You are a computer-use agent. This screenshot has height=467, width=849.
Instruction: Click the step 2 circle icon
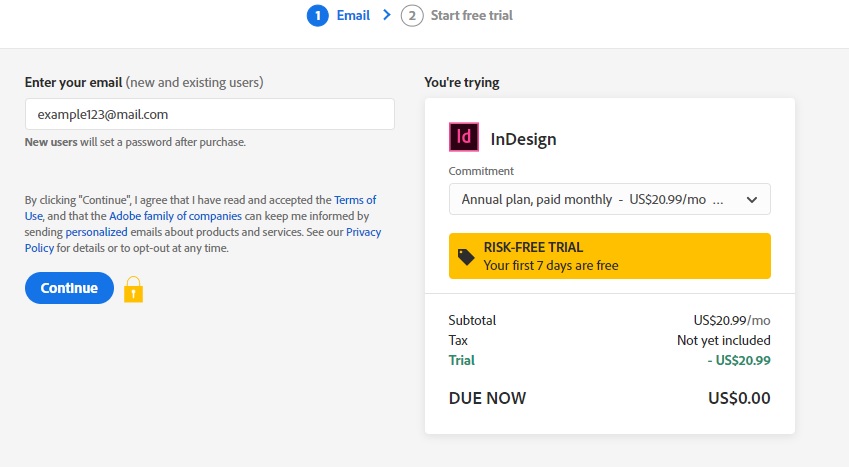pos(412,16)
